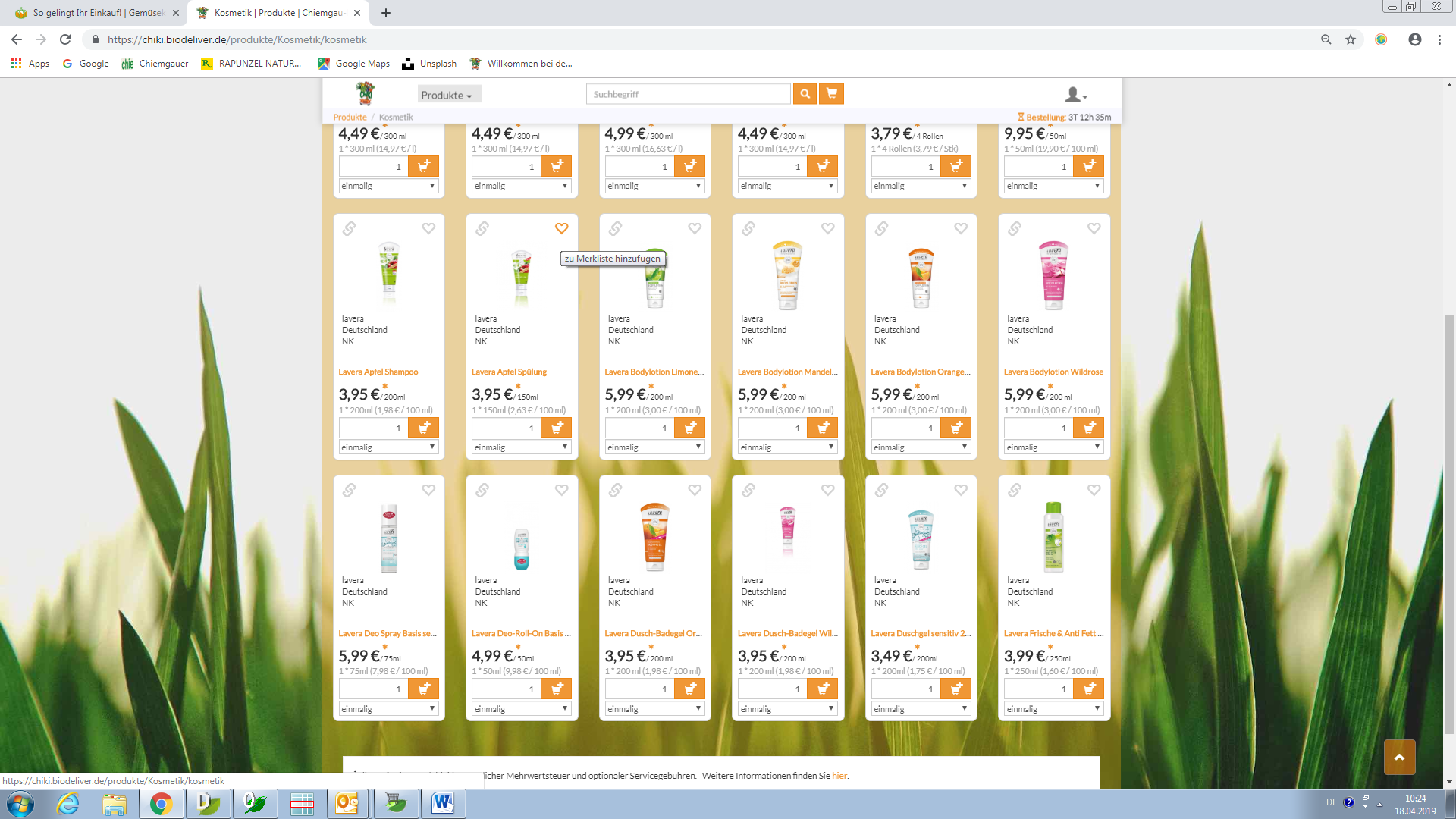Expand einmalig dropdown under Lavera Bodylotion Limone
1456x819 pixels.
[654, 447]
